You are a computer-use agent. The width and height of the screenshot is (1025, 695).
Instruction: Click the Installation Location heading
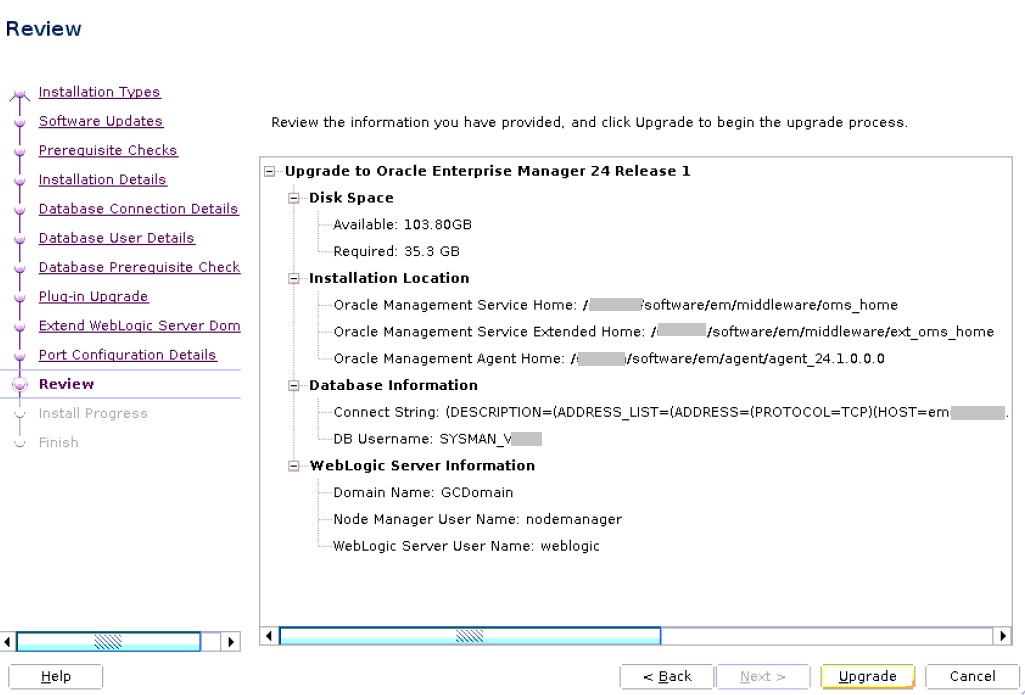coord(389,279)
